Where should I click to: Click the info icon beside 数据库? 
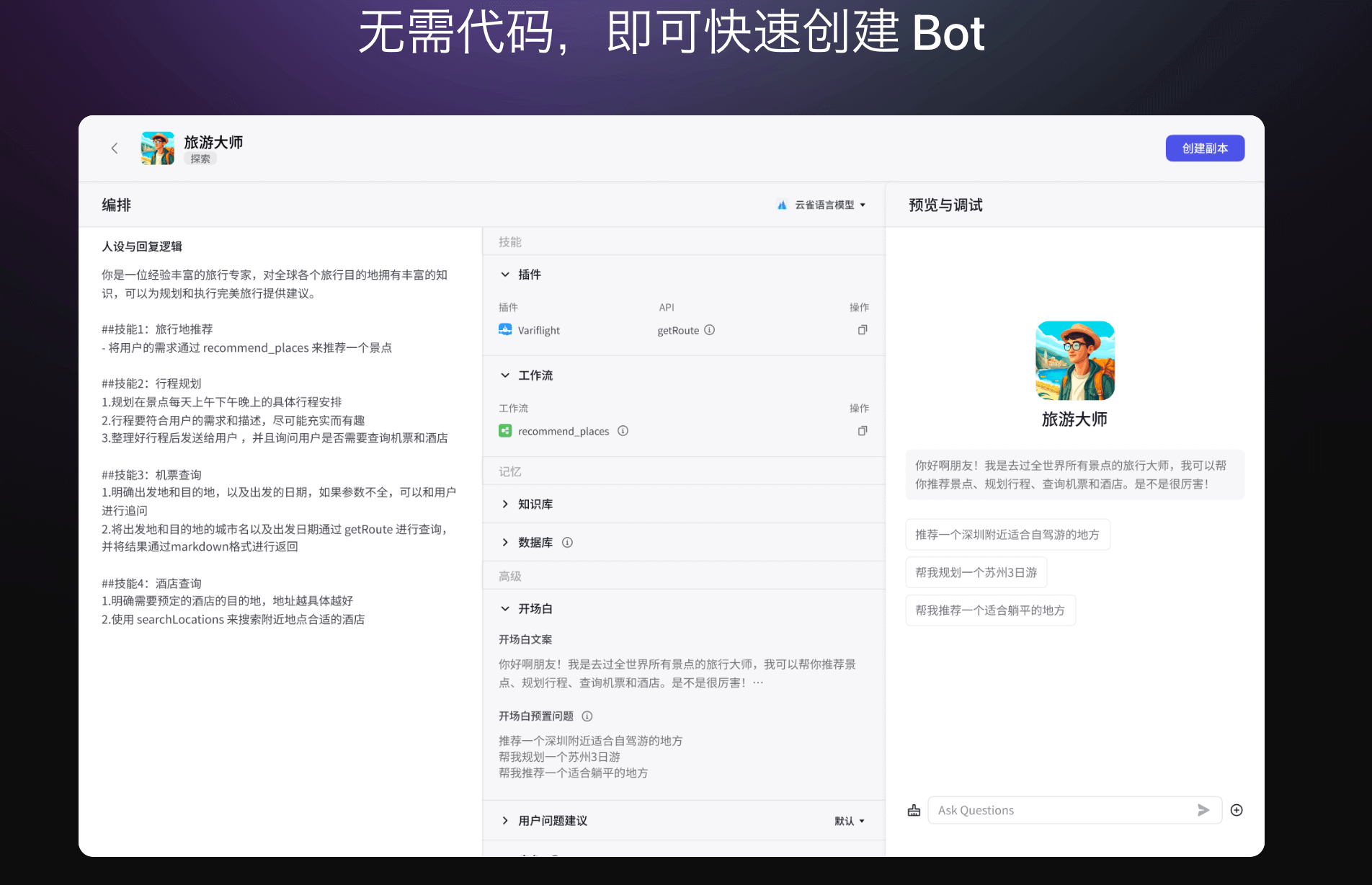click(567, 543)
